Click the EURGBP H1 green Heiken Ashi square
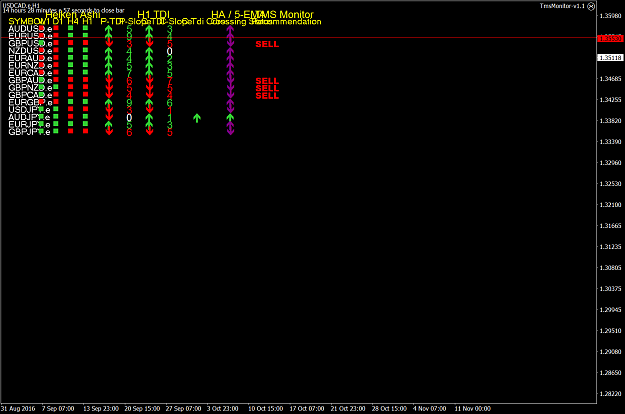This screenshot has height=414, width=625. (85, 102)
